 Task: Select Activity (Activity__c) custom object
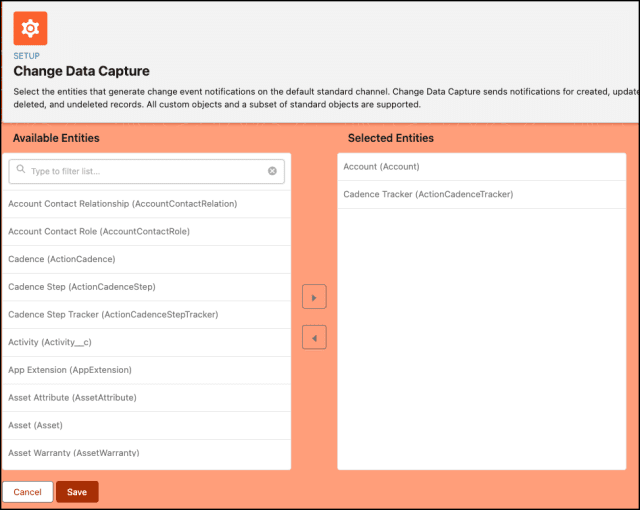(x=56, y=342)
